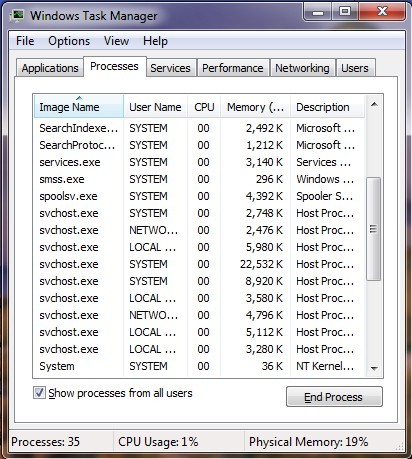The image size is (412, 459).
Task: Switch to the Performance tab
Action: 233,68
